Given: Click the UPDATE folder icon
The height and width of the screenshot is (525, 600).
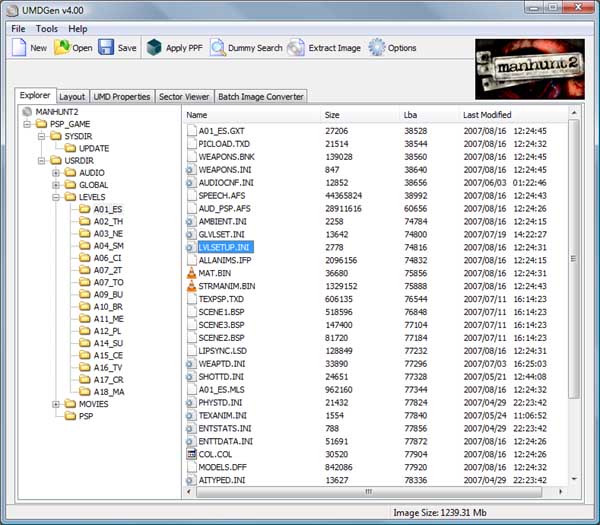Looking at the screenshot, I should [x=70, y=148].
